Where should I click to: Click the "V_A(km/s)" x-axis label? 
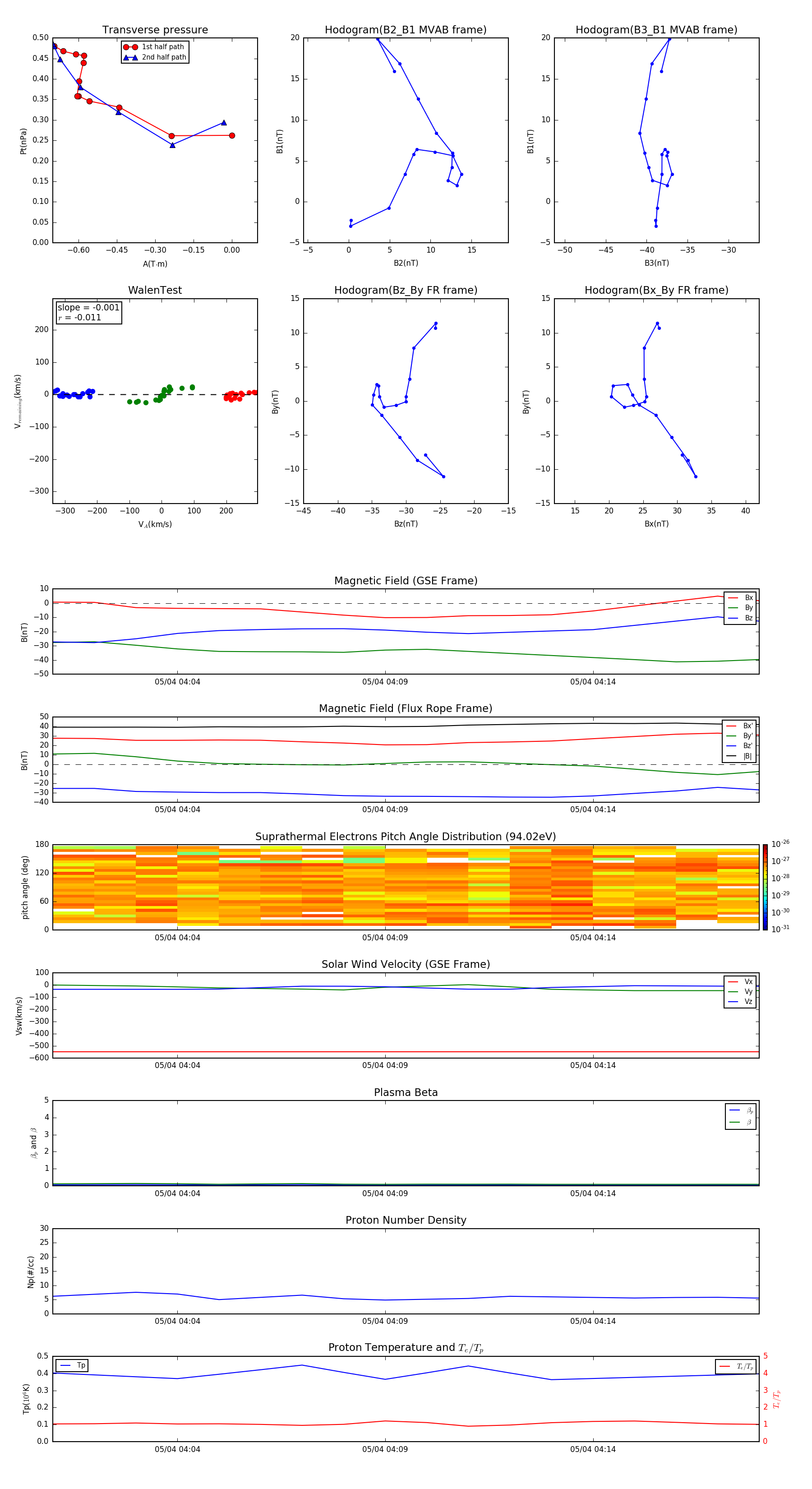(x=155, y=524)
